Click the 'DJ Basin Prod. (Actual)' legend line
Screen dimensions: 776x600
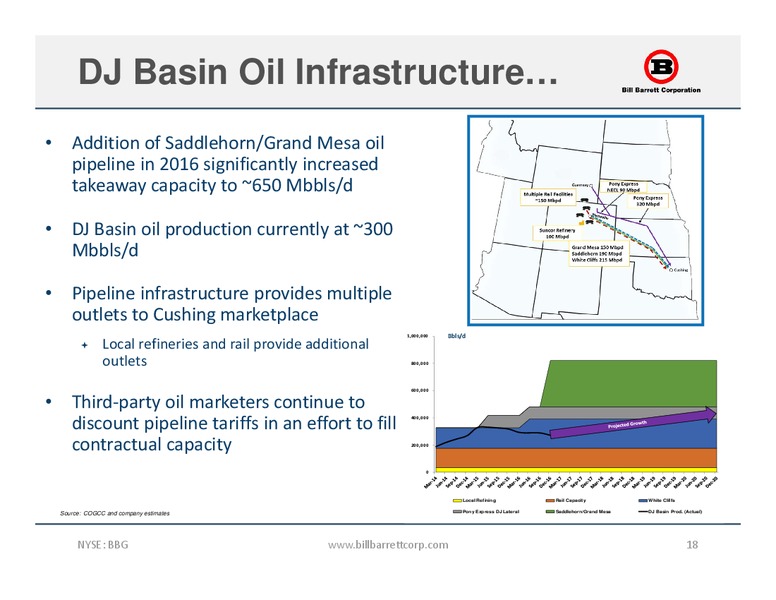click(643, 511)
